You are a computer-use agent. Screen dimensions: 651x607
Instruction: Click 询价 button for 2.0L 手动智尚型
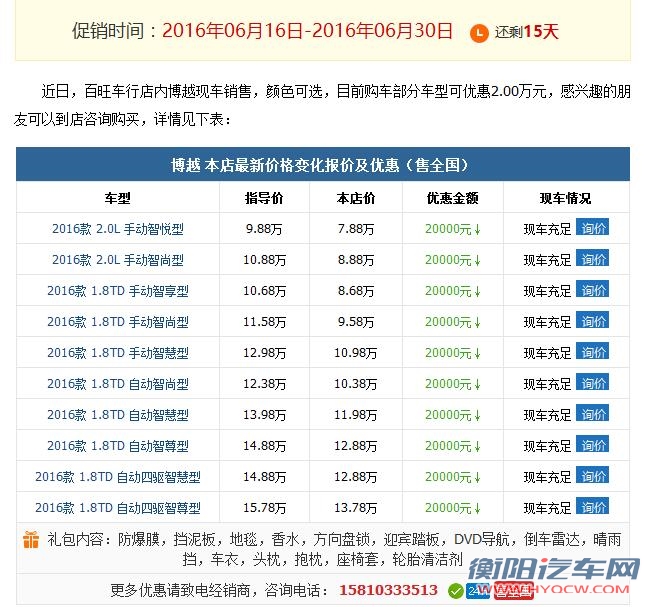click(592, 259)
